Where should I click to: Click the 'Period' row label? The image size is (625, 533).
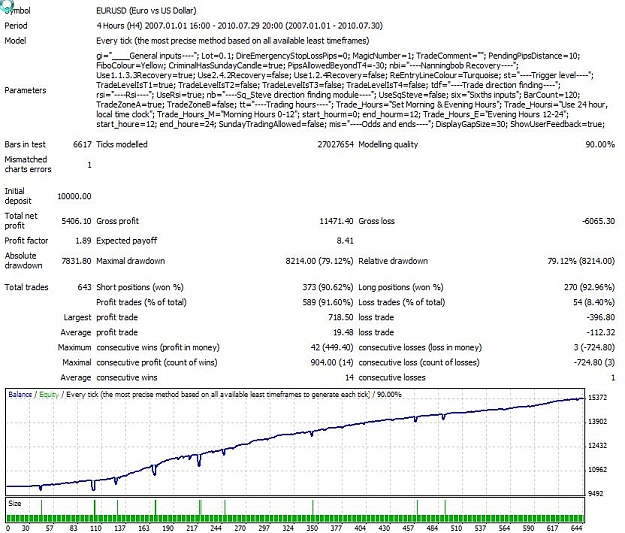click(x=16, y=26)
